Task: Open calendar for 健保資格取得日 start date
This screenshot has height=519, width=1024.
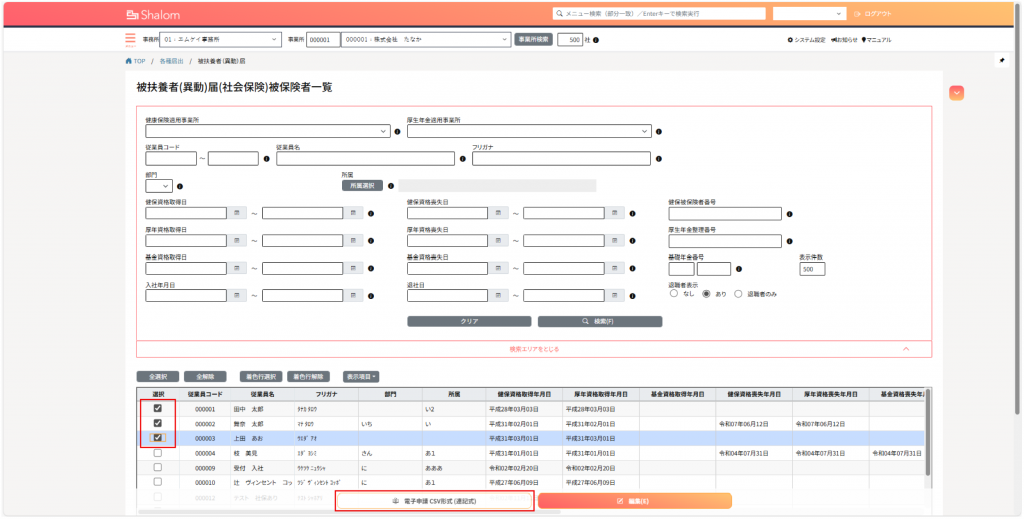Action: (237, 213)
